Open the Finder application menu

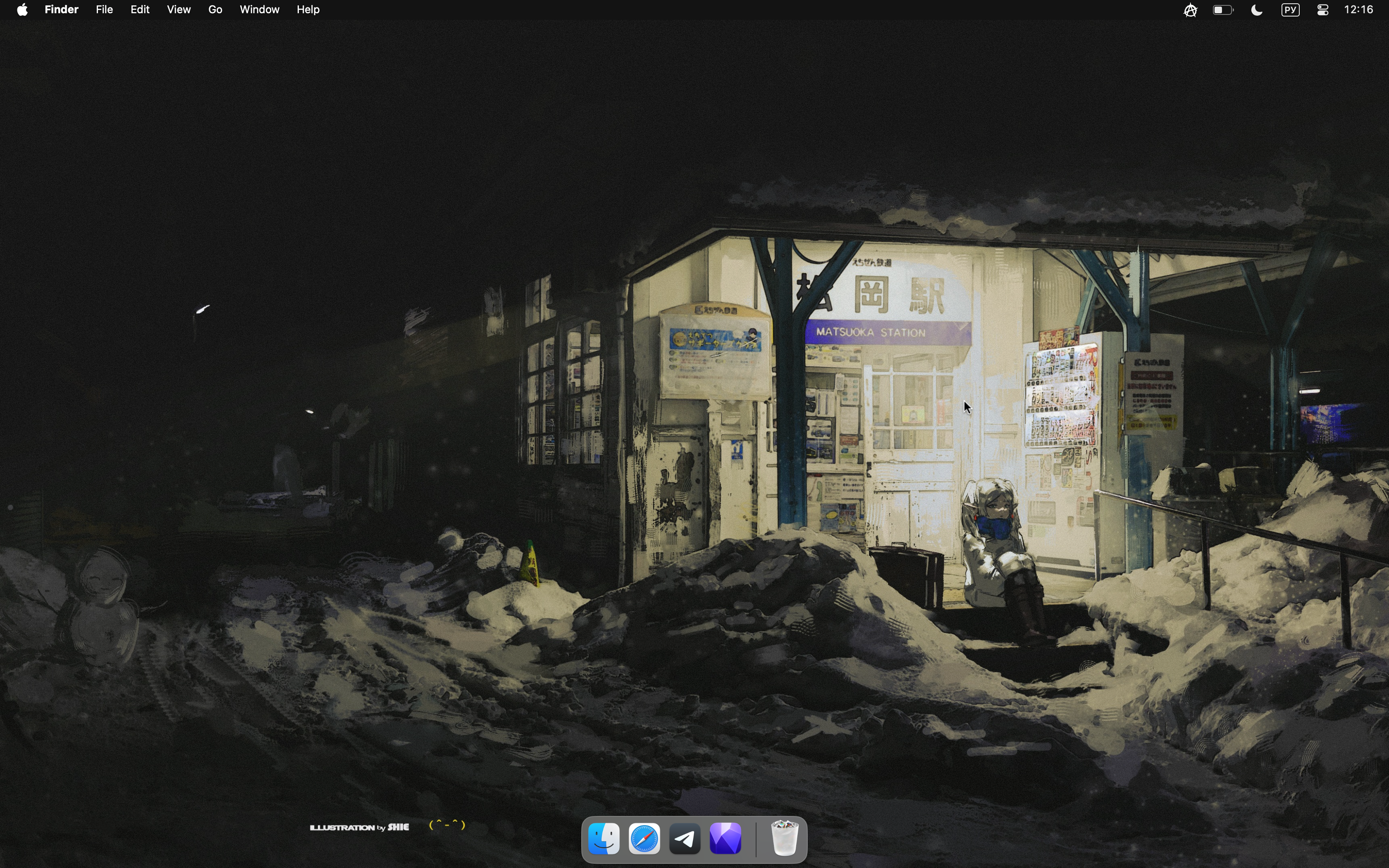click(62, 10)
